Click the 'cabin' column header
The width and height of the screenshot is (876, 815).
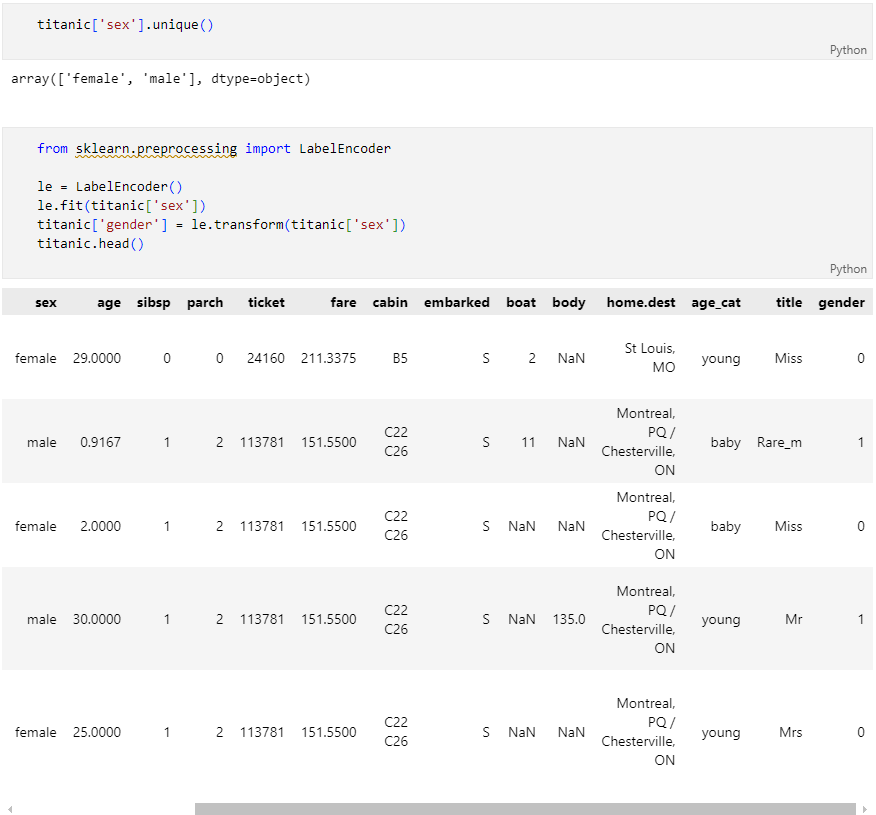coord(390,303)
